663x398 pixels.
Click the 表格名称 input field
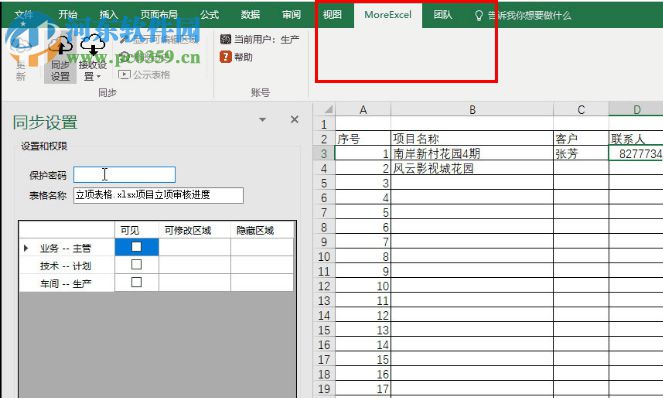click(x=158, y=195)
